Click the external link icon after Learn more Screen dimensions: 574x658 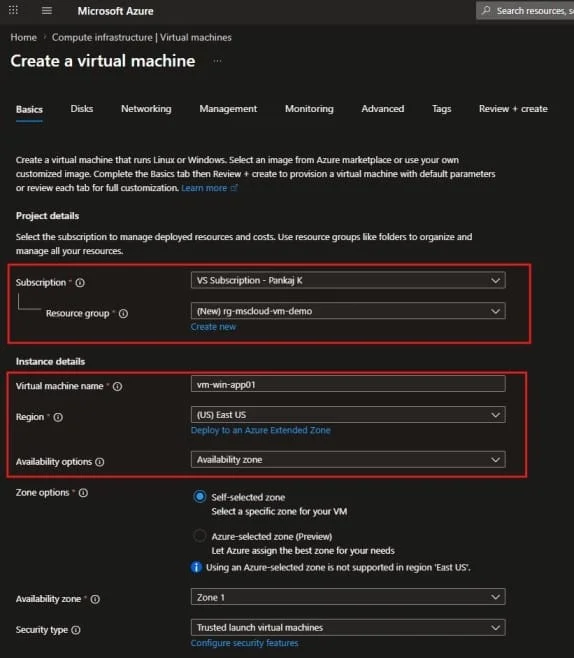[x=234, y=188]
